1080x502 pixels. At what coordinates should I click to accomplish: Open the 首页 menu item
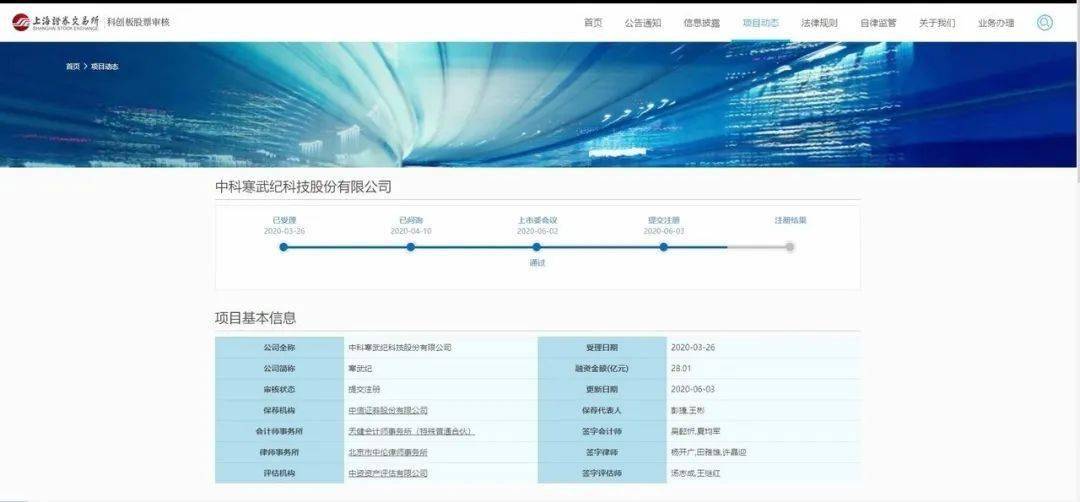point(593,22)
